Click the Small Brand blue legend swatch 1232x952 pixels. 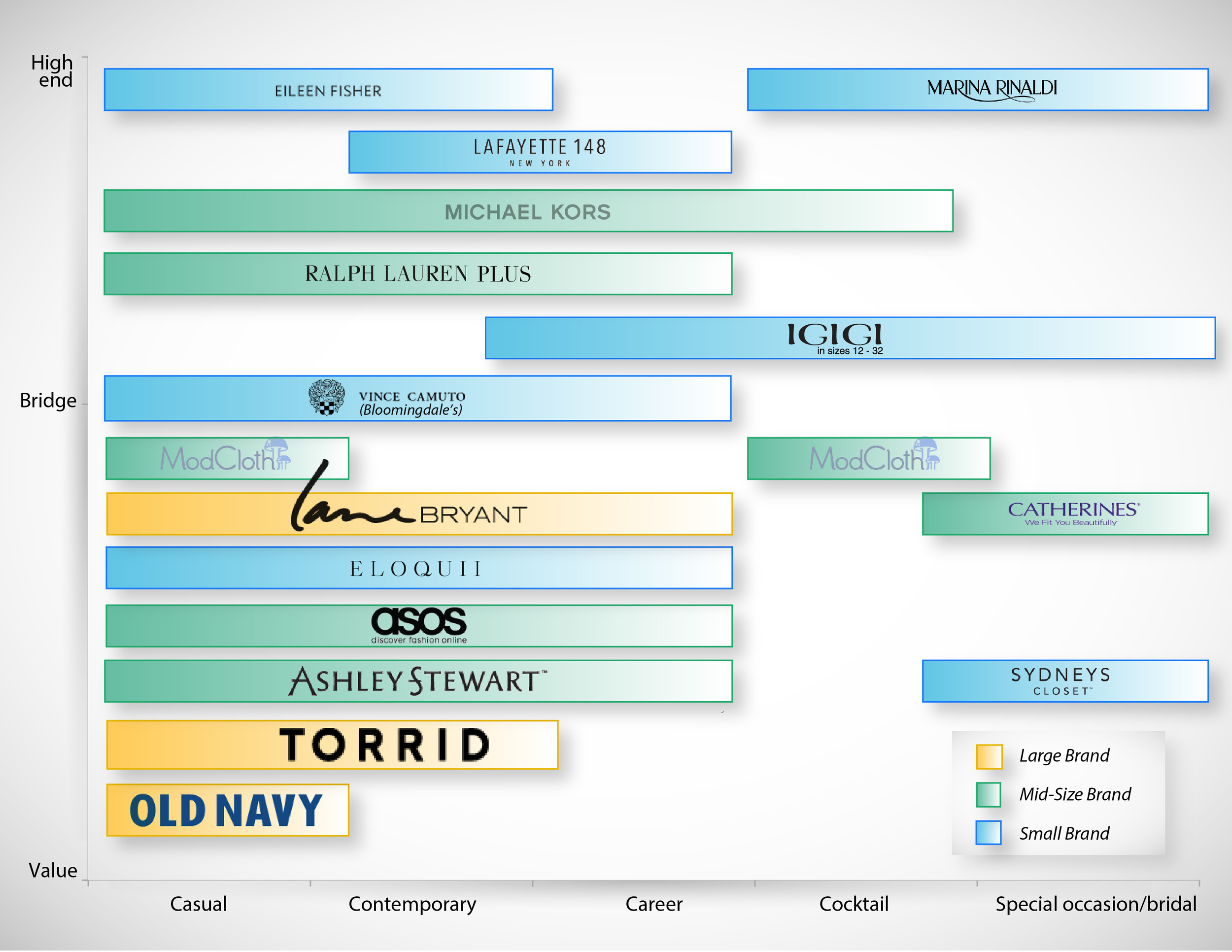pos(989,833)
